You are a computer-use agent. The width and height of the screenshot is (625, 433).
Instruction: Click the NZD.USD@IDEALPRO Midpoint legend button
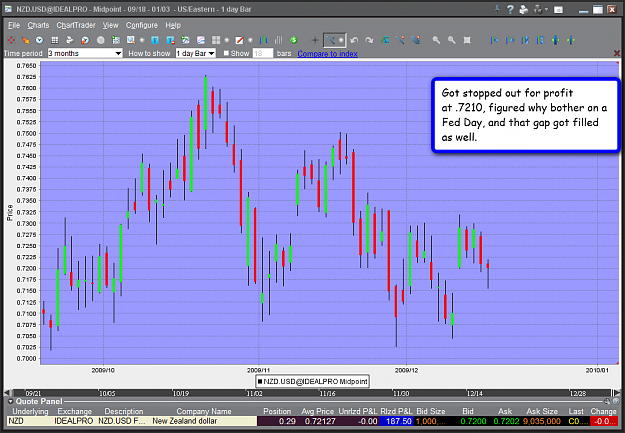[312, 382]
